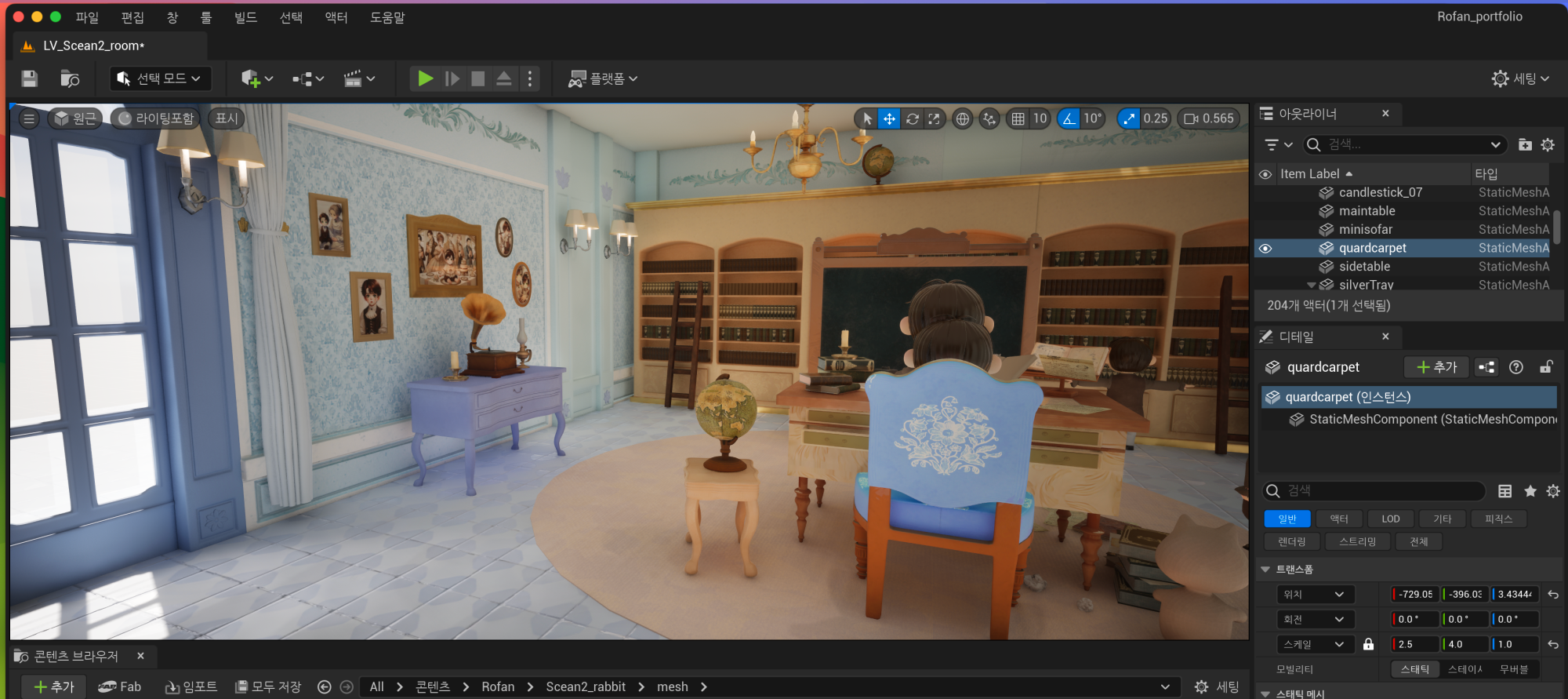The image size is (1568, 699).
Task: Open the Details help question mark icon
Action: pos(1516,367)
